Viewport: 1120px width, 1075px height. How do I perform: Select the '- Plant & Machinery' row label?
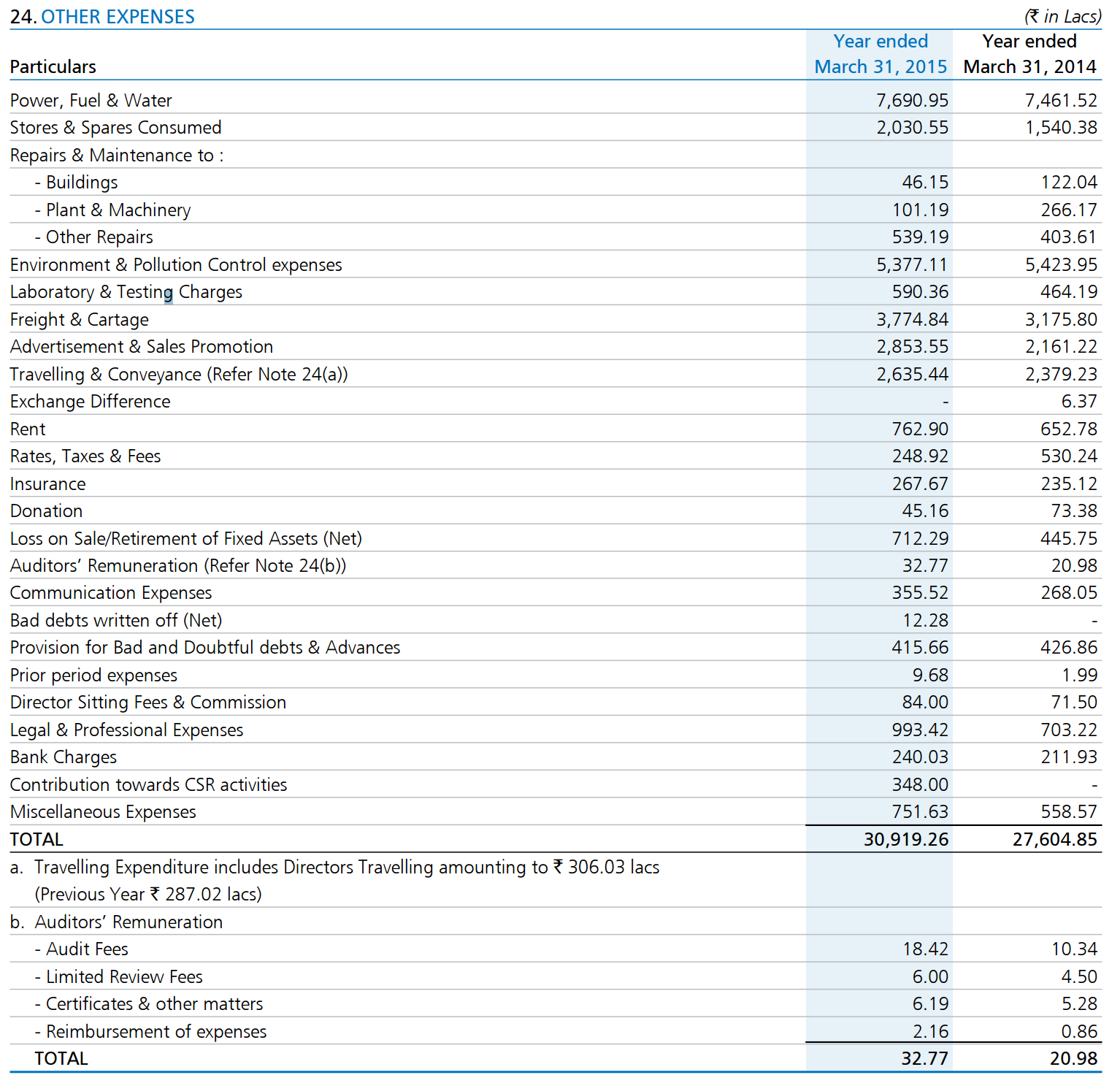pyautogui.click(x=112, y=210)
